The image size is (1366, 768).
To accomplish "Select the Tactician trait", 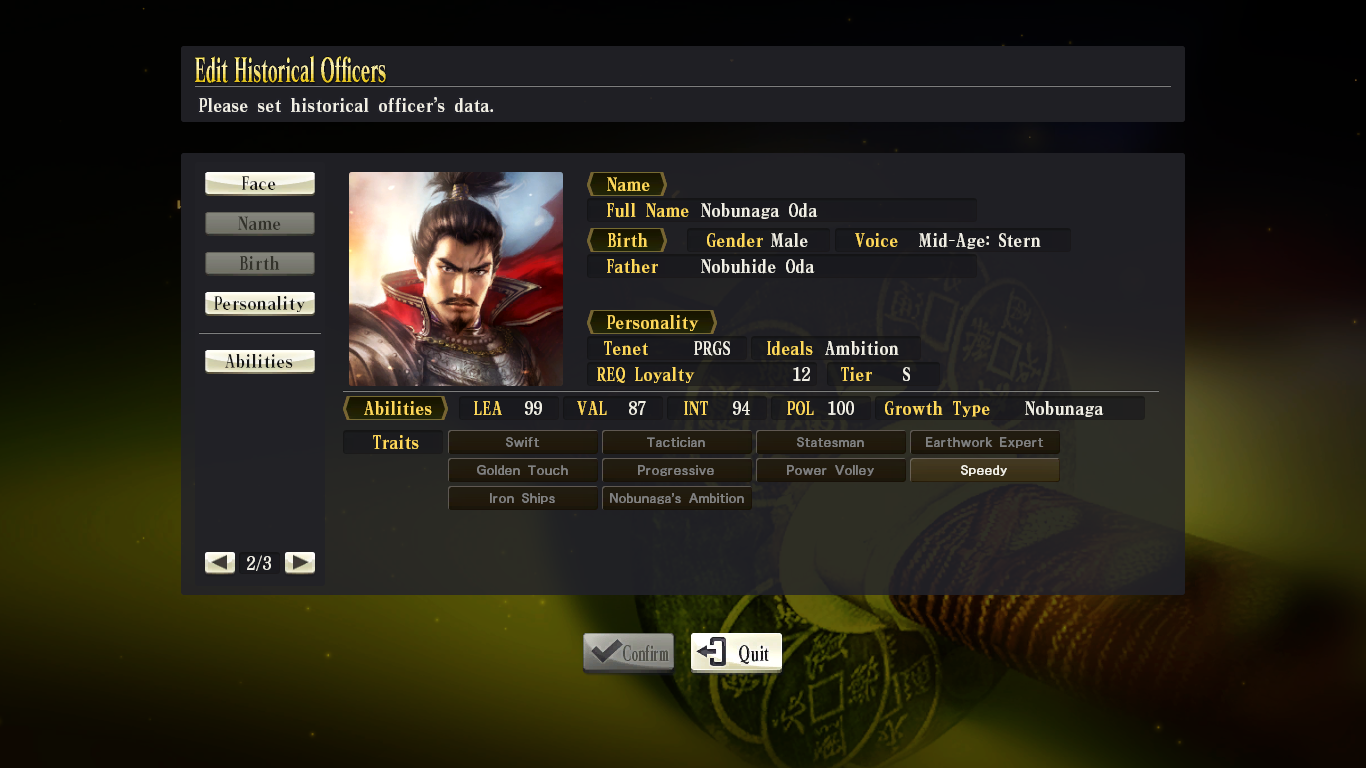I will [677, 442].
